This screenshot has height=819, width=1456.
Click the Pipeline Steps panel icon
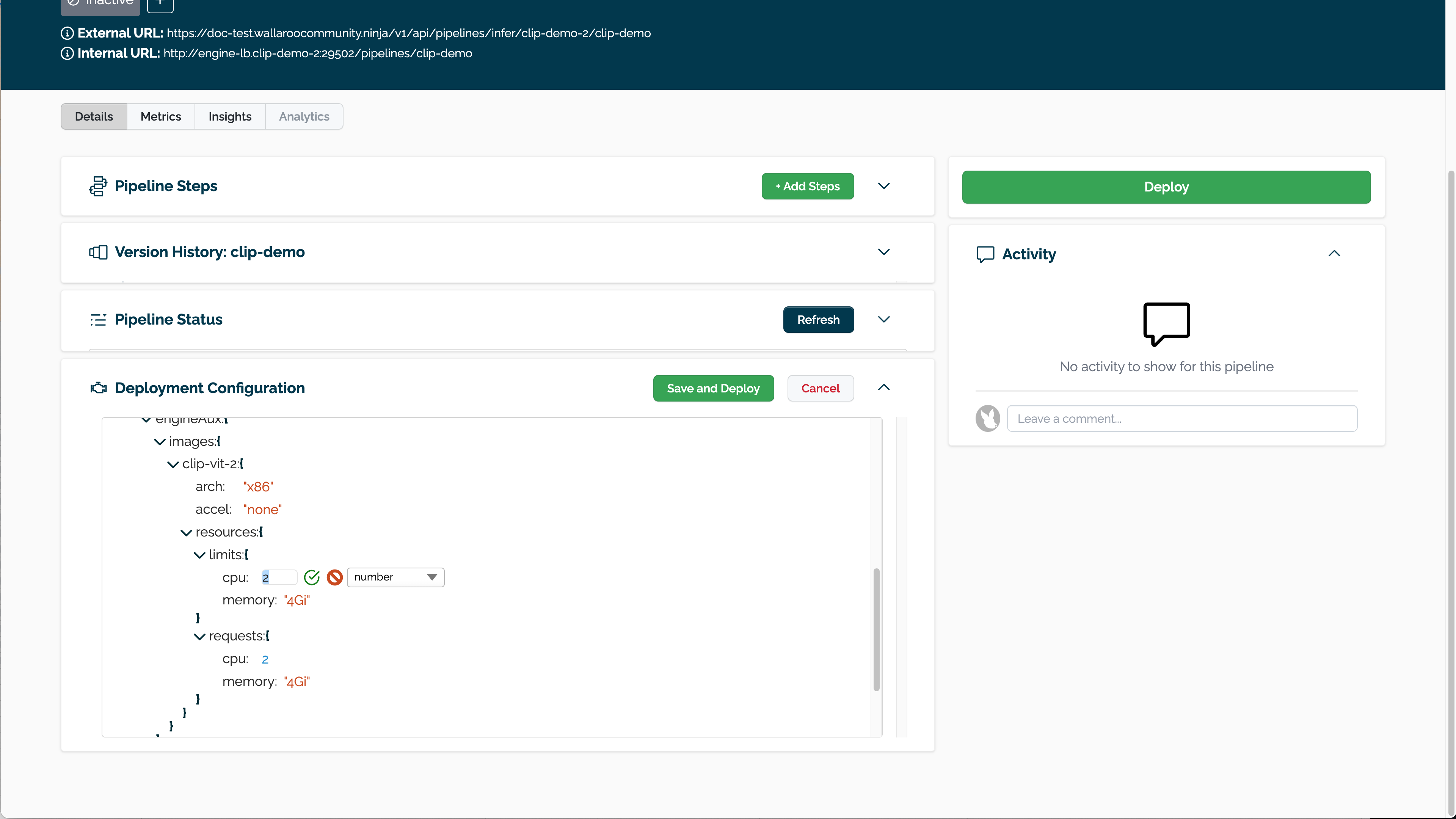coord(98,186)
